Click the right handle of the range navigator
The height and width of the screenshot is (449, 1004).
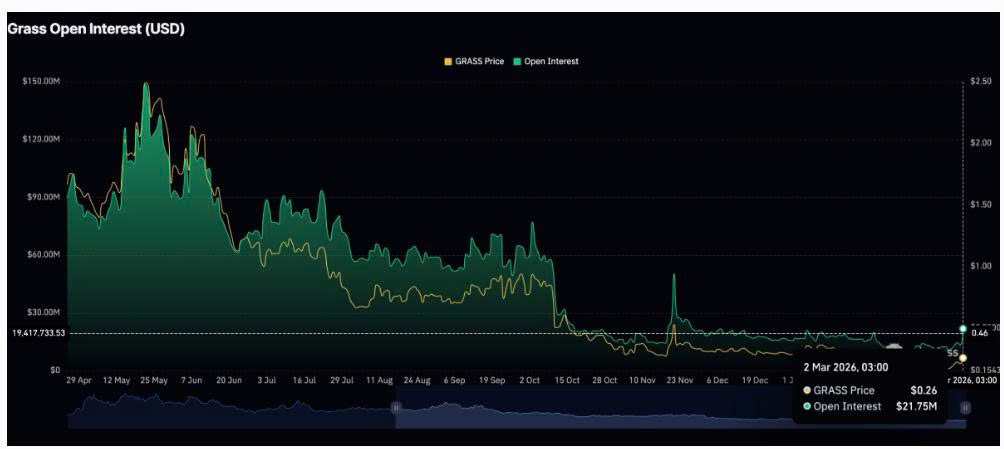(965, 407)
